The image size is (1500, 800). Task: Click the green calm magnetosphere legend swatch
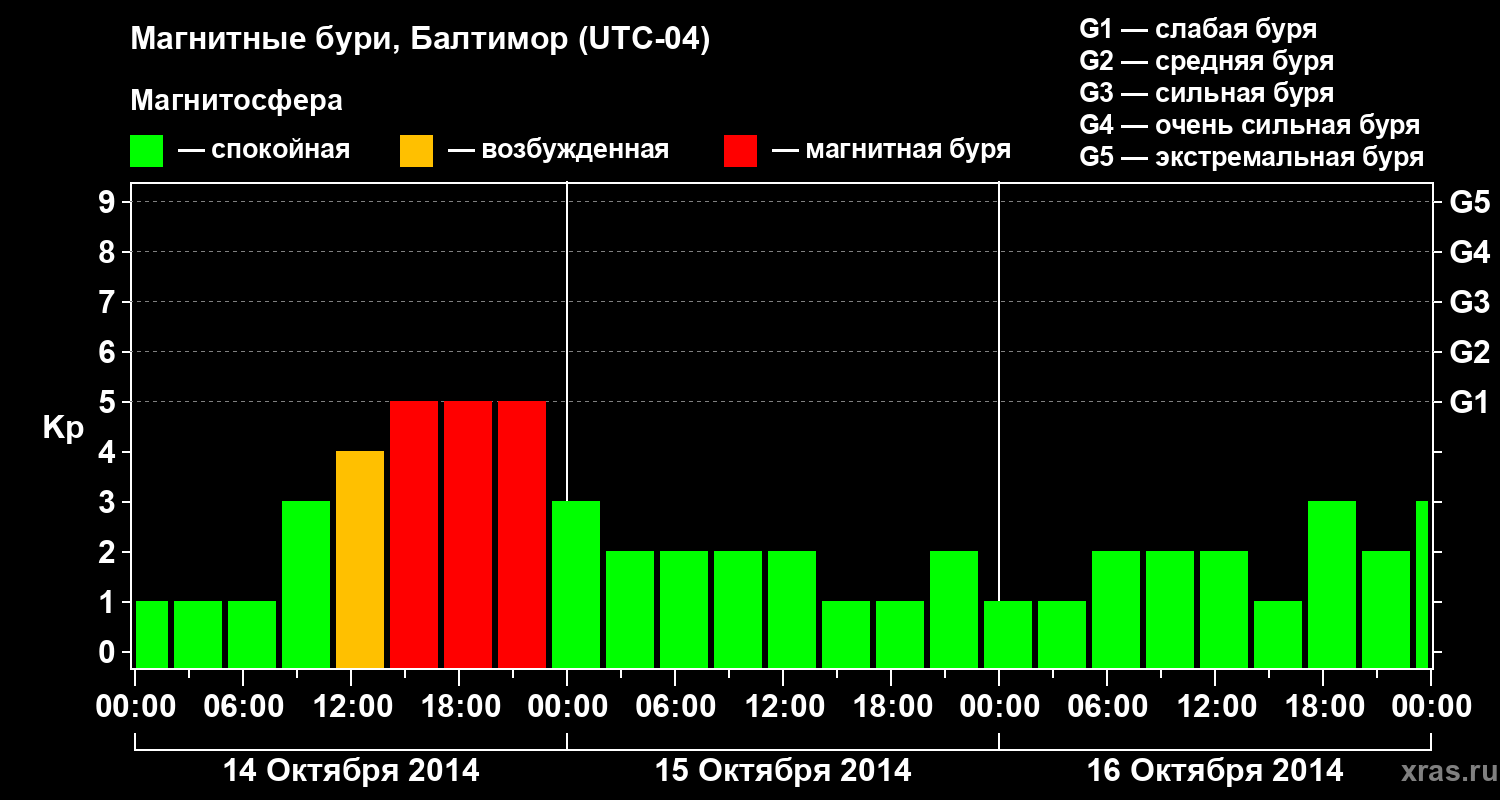(x=146, y=151)
